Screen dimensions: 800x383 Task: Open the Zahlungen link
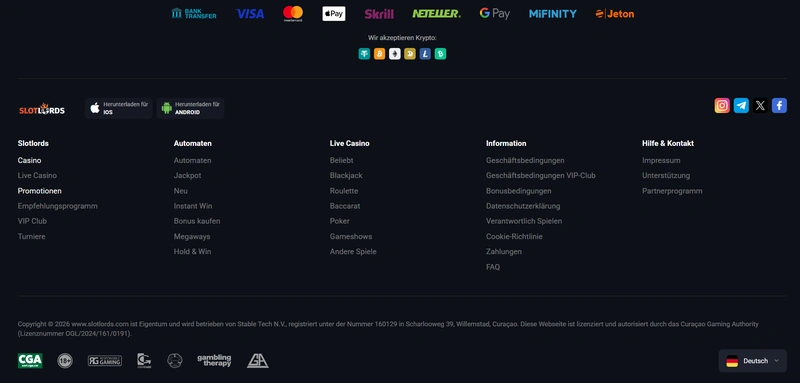point(504,251)
